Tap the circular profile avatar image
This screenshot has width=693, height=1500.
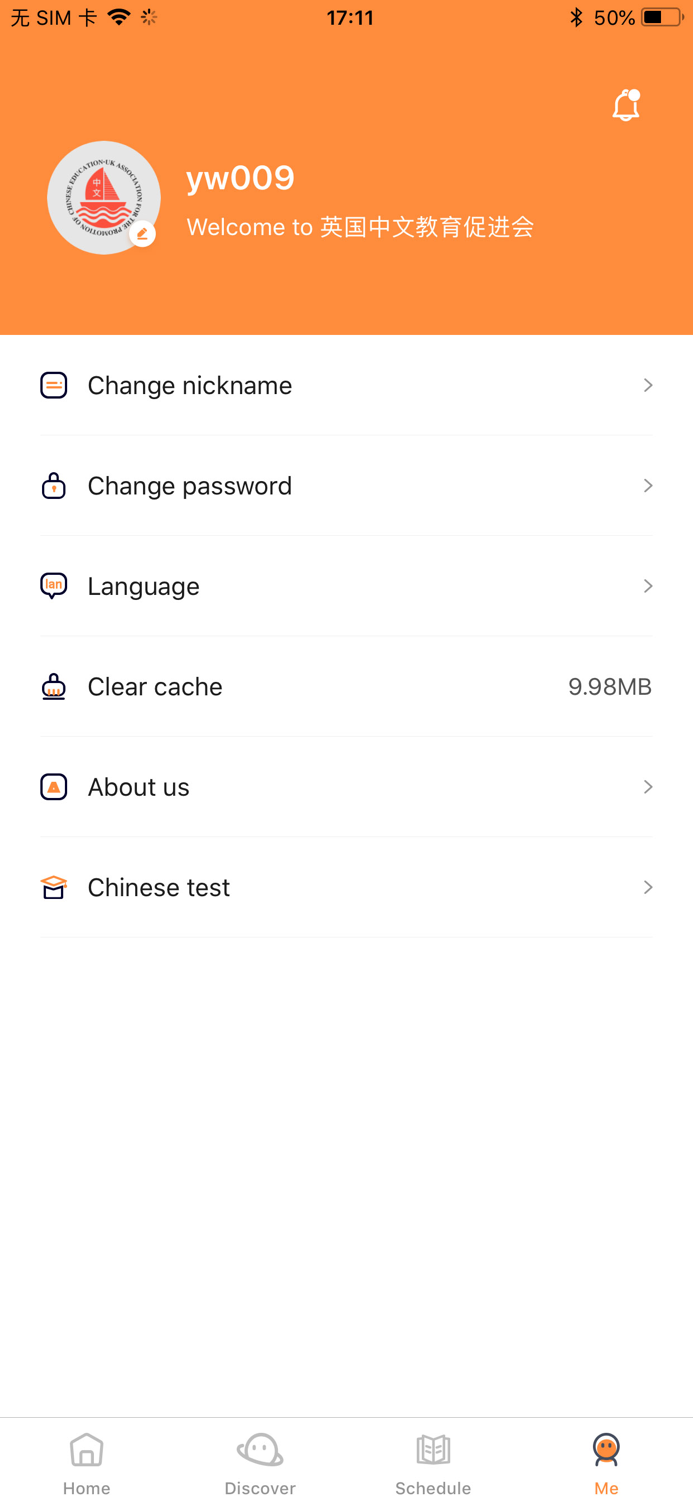pyautogui.click(x=103, y=198)
